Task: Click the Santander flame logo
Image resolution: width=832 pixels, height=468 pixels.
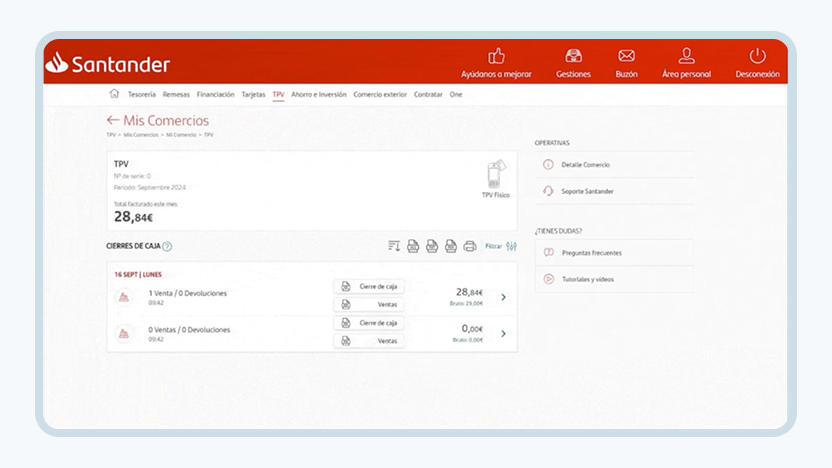Action: click(57, 63)
